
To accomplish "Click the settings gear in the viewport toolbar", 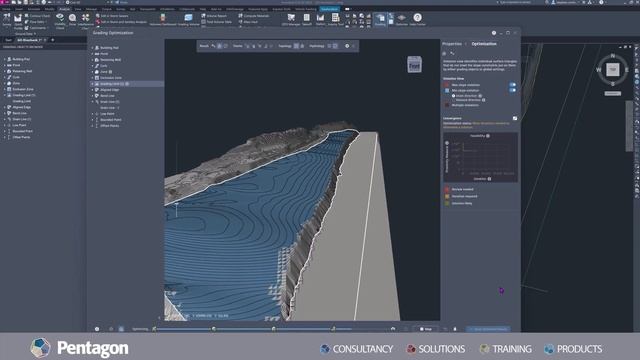I will point(347,46).
